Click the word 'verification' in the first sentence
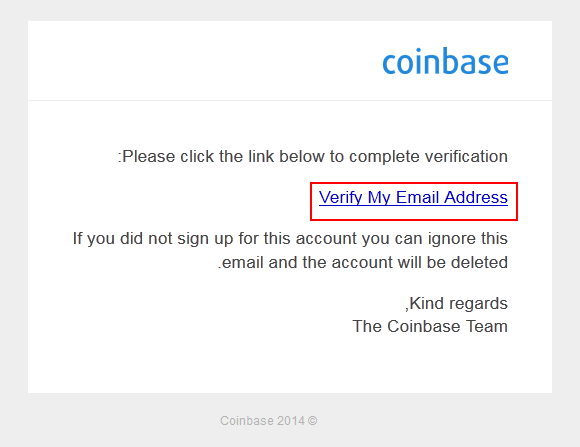 click(466, 157)
